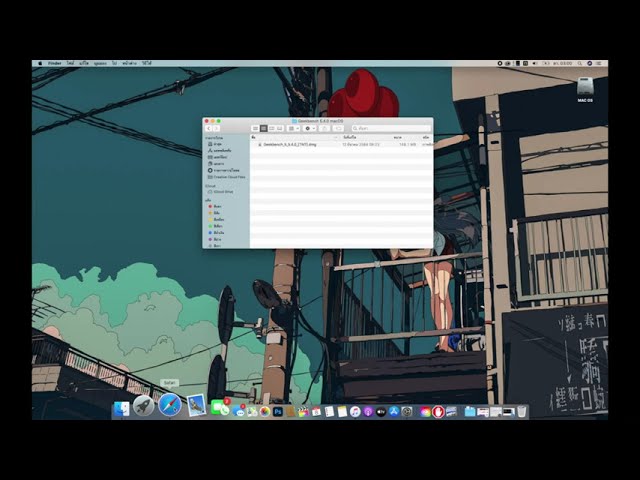Viewport: 640px width, 480px height.
Task: Open Applications in the Finder sidebar
Action: pos(222,151)
